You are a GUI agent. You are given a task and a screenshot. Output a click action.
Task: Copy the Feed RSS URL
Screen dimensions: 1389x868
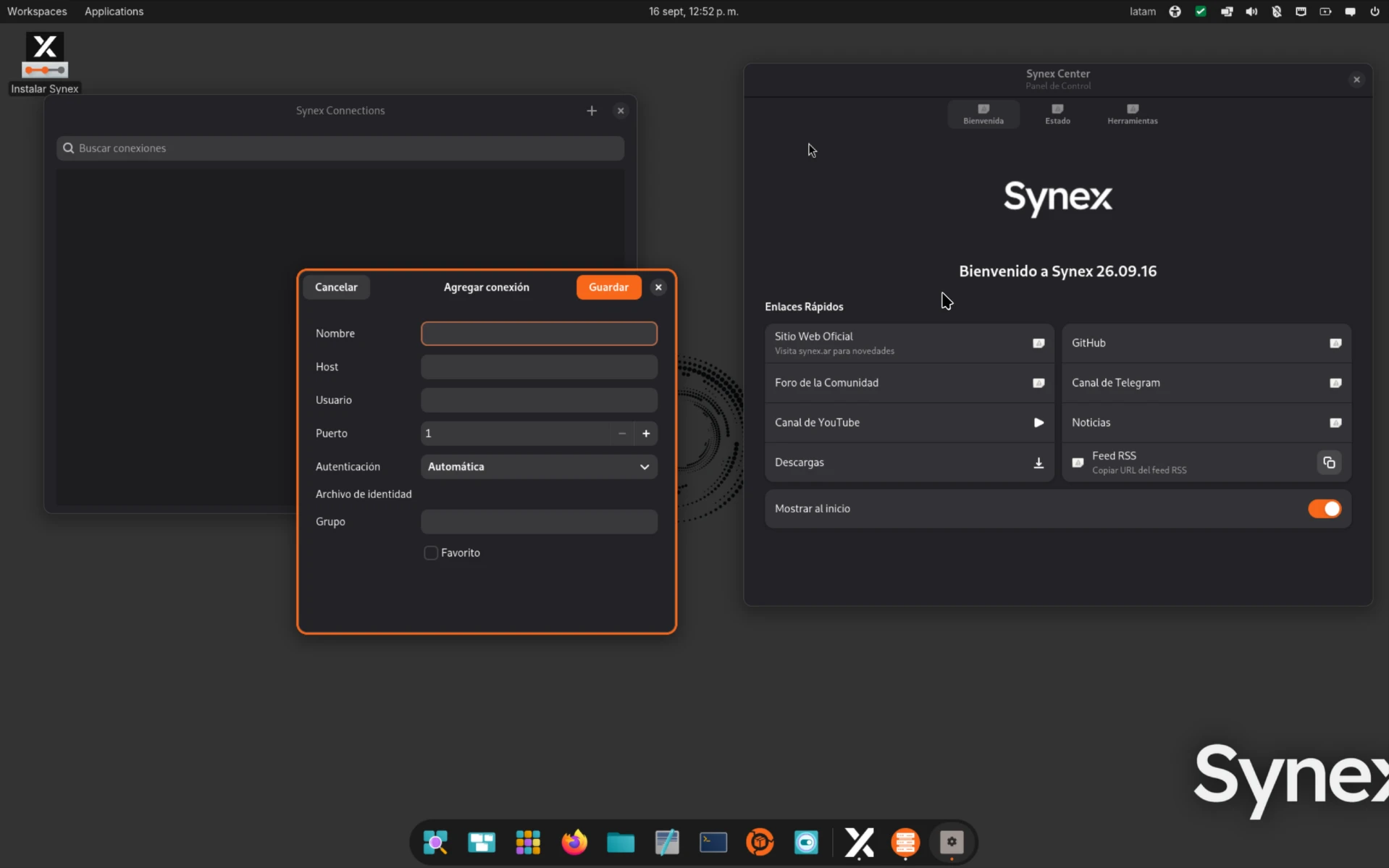click(1329, 463)
